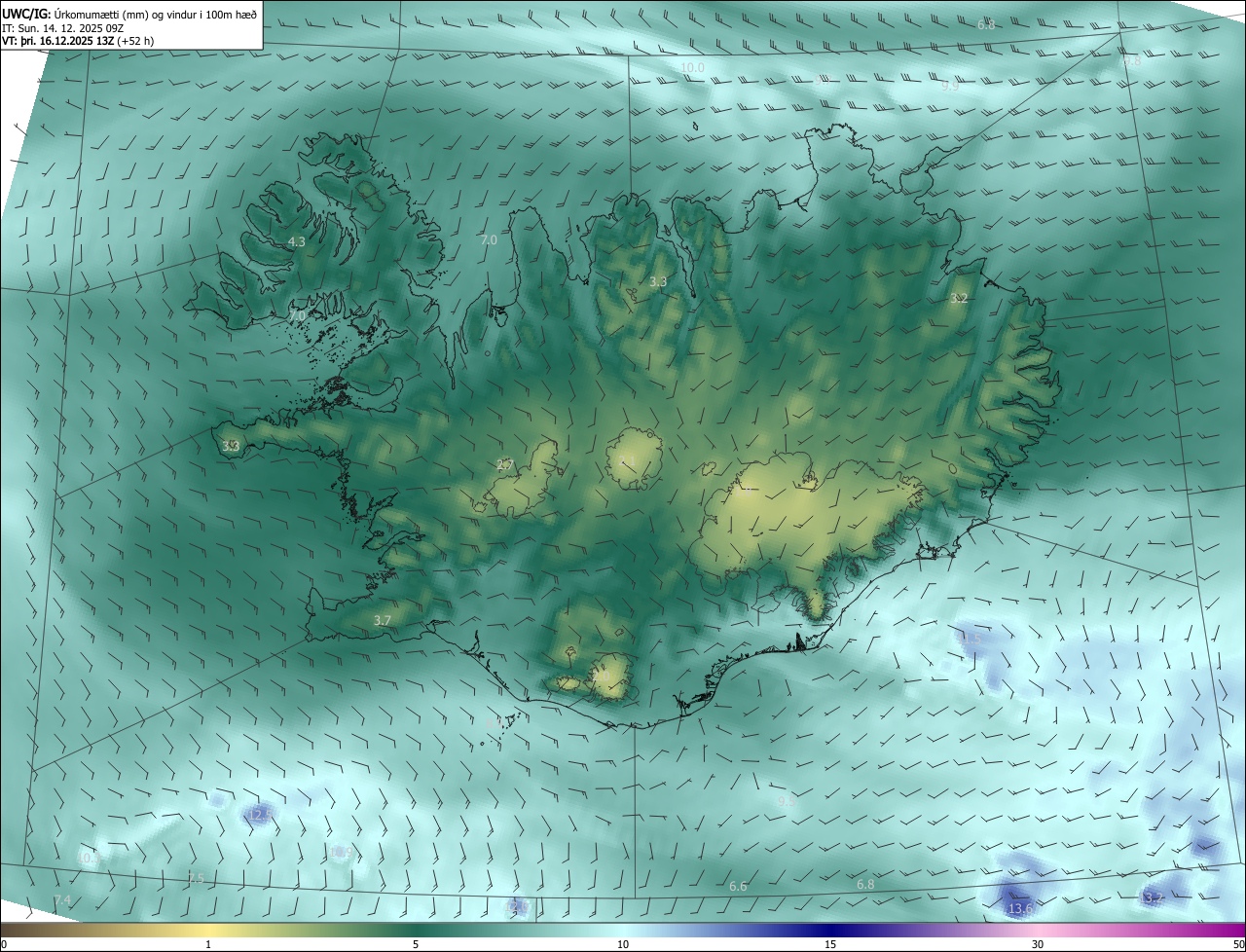Click the initial time line 'IT: Sun. 14. 12. 2025 09Z'
Screen dimensions: 1246x952
64,27
